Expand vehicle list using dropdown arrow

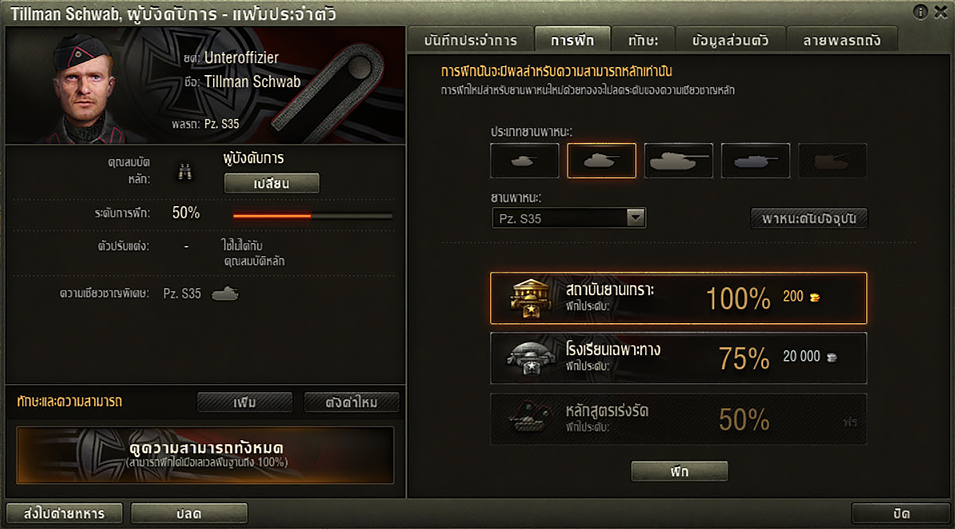pyautogui.click(x=635, y=218)
